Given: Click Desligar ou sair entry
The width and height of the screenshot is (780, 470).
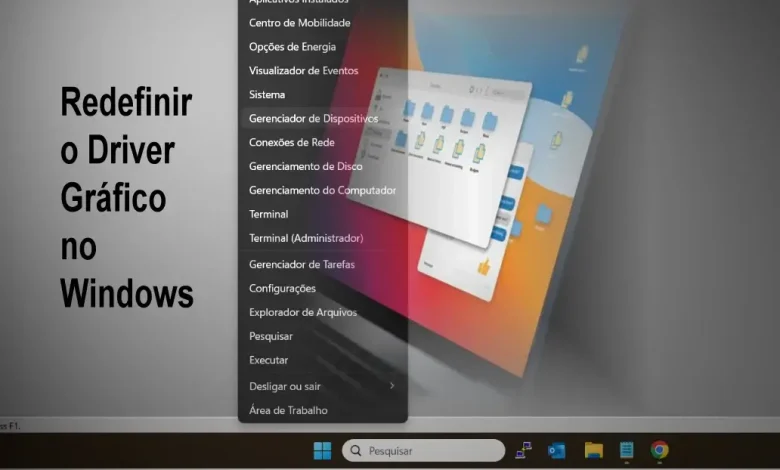Looking at the screenshot, I should point(323,386).
